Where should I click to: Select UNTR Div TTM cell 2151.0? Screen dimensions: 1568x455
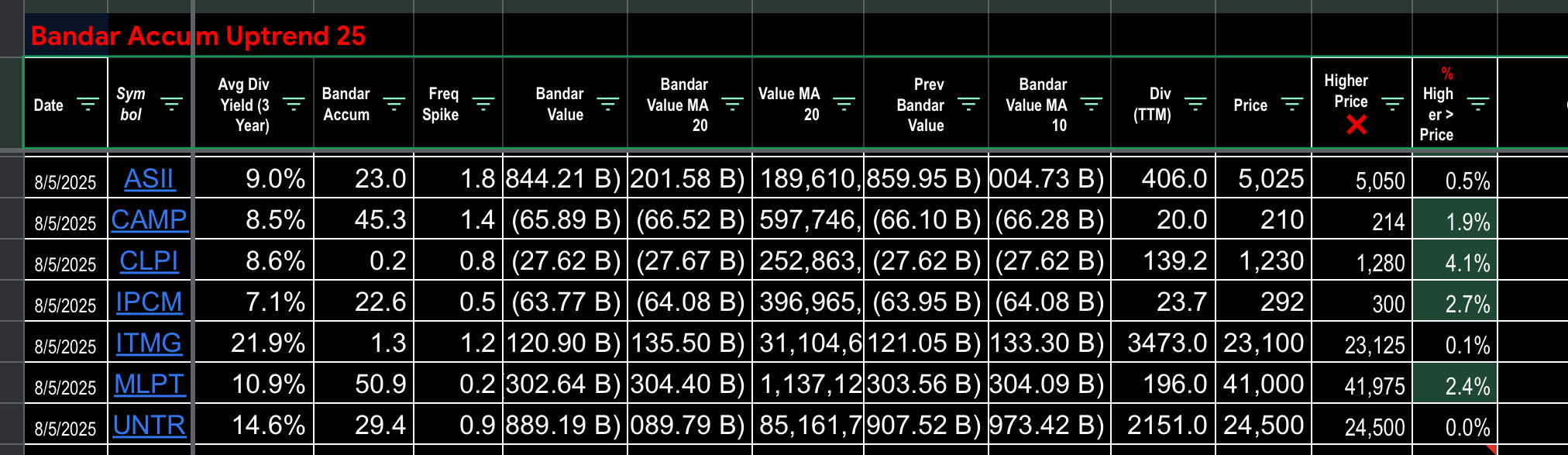(x=1163, y=425)
